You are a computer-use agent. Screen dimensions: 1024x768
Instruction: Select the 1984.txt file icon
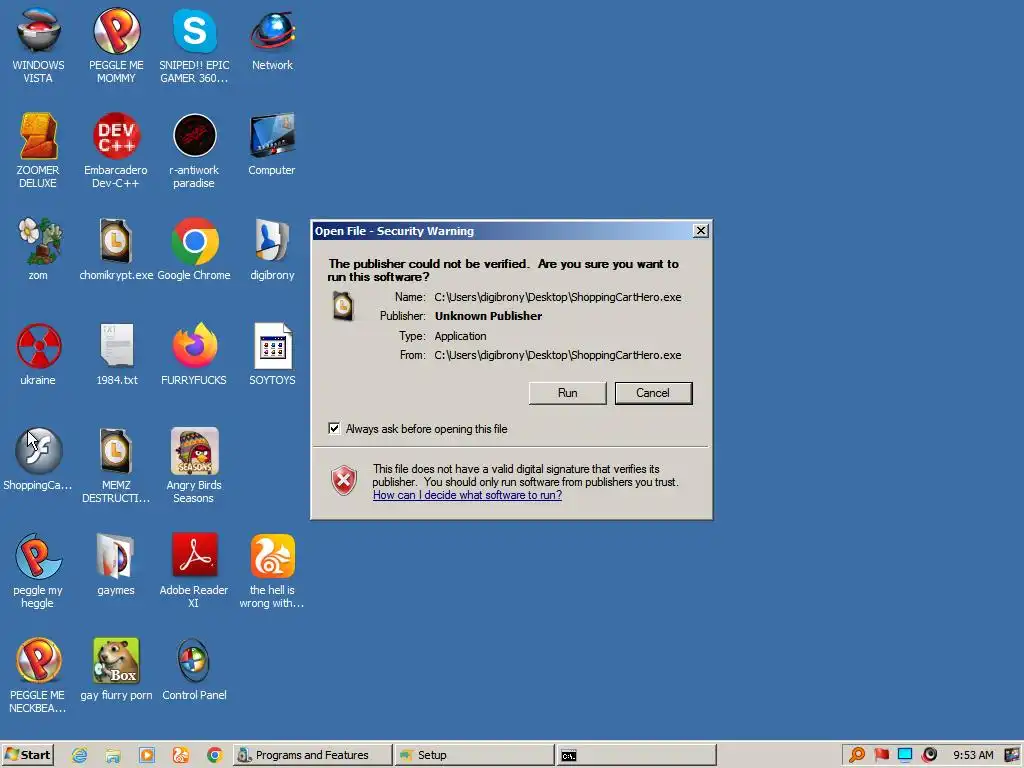coord(116,355)
